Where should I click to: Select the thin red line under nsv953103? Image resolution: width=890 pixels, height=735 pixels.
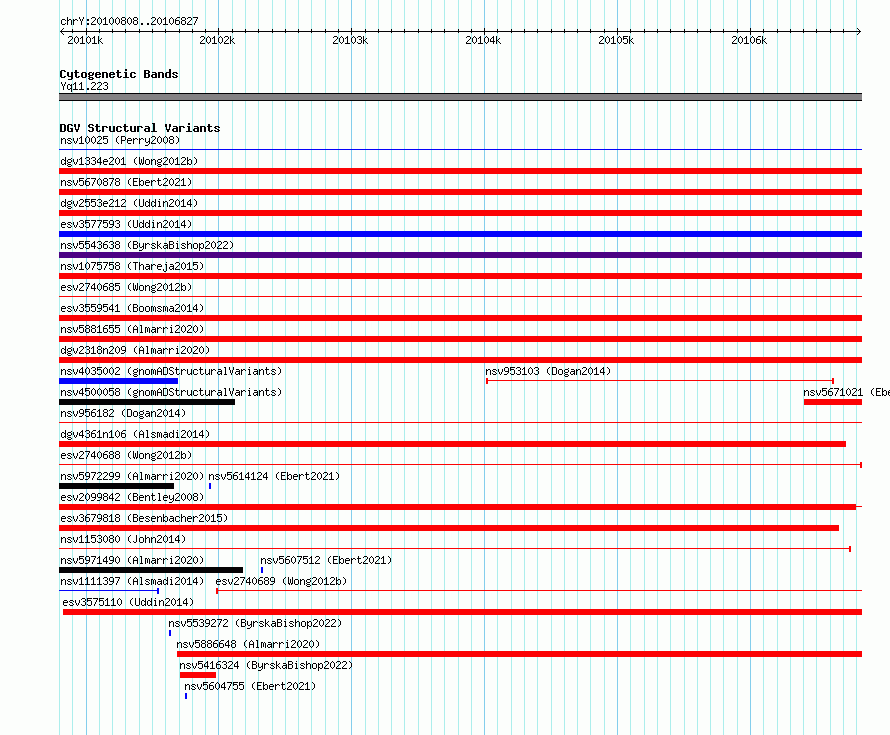tap(660, 381)
